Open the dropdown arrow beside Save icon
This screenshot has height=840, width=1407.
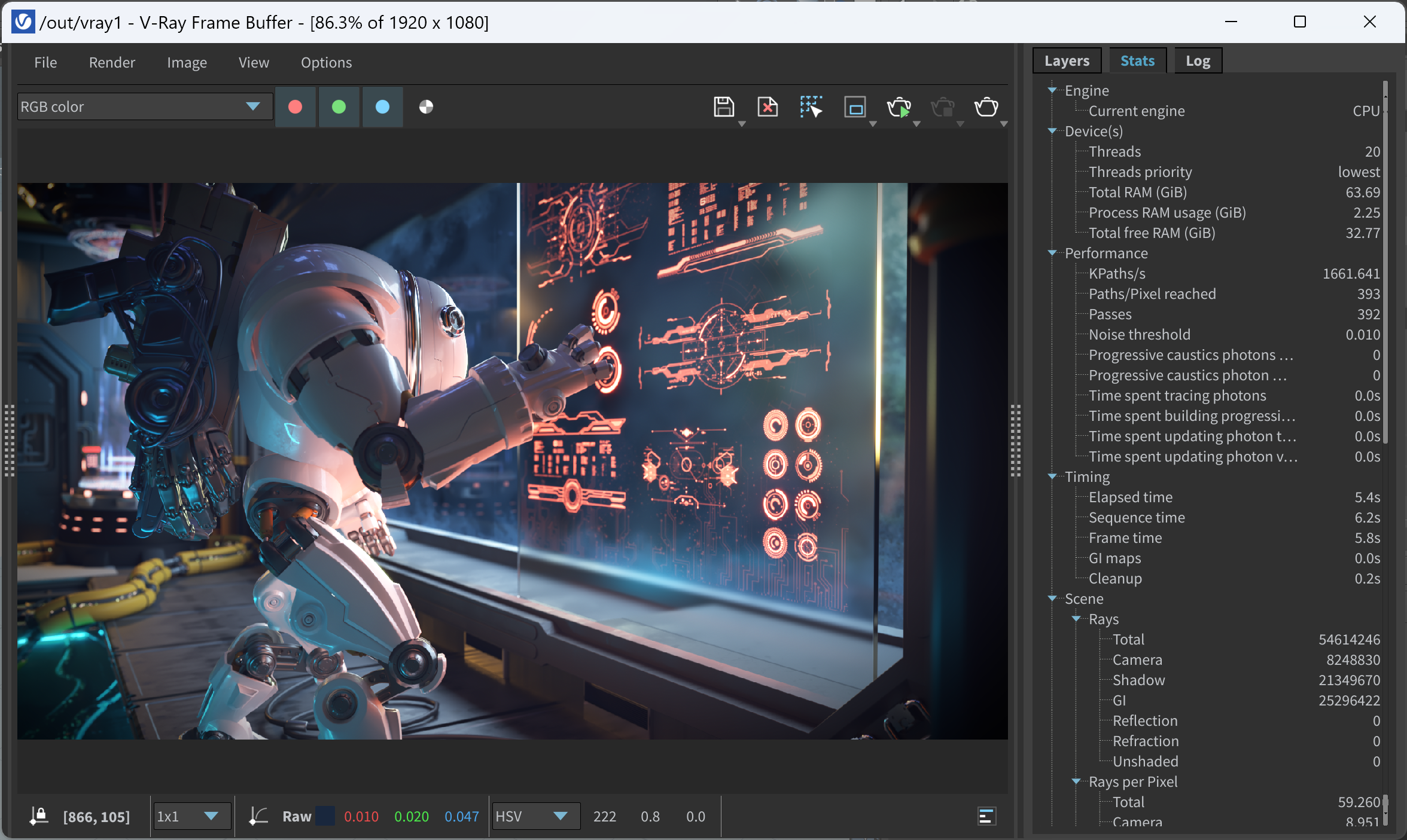pos(742,124)
